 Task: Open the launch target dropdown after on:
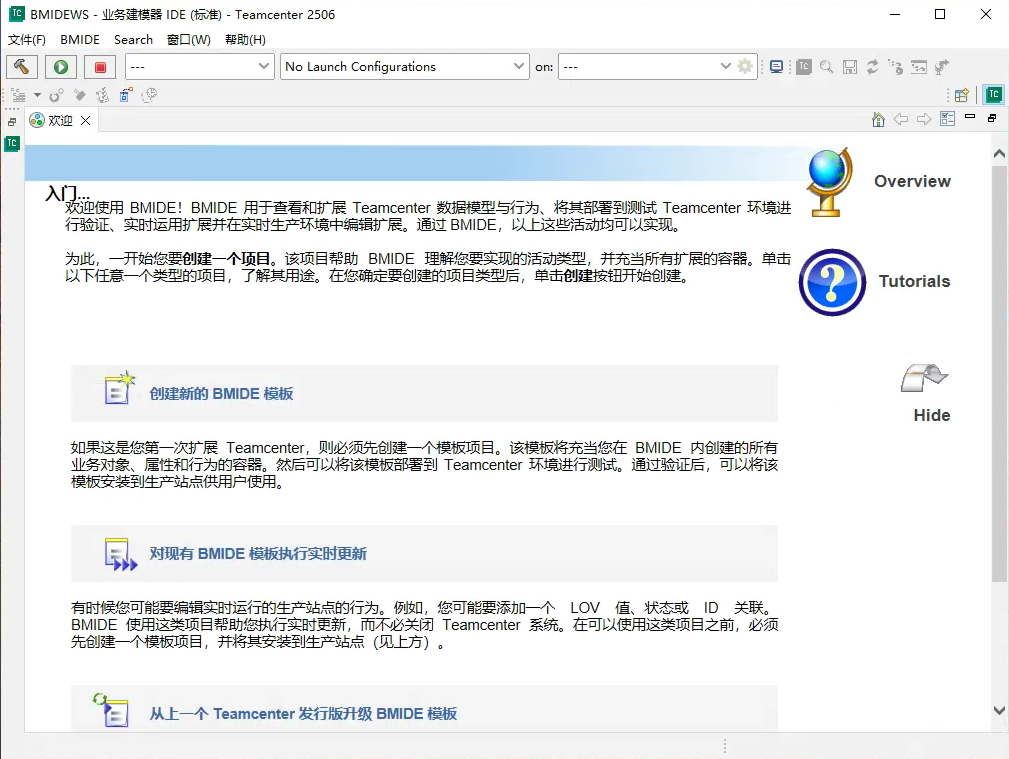pyautogui.click(x=647, y=66)
